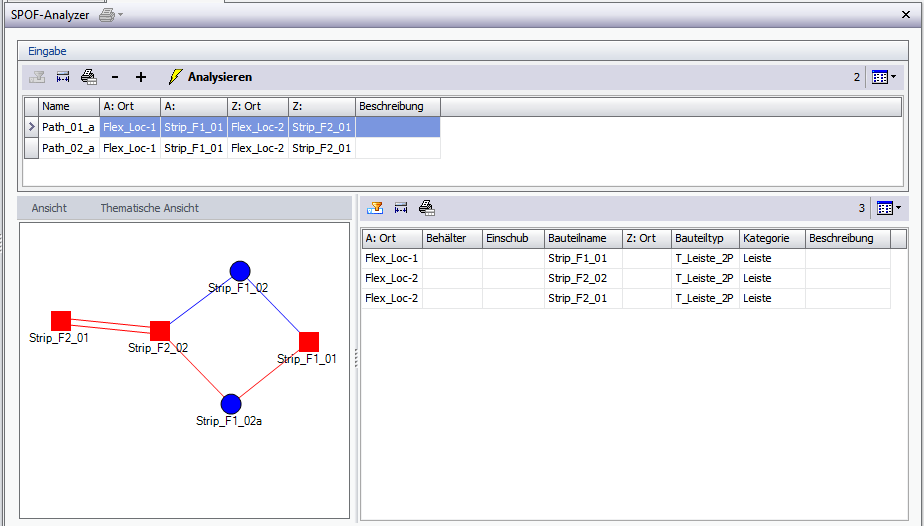Click the Strip_F1_02 blue circle node
The image size is (924, 526).
(240, 271)
